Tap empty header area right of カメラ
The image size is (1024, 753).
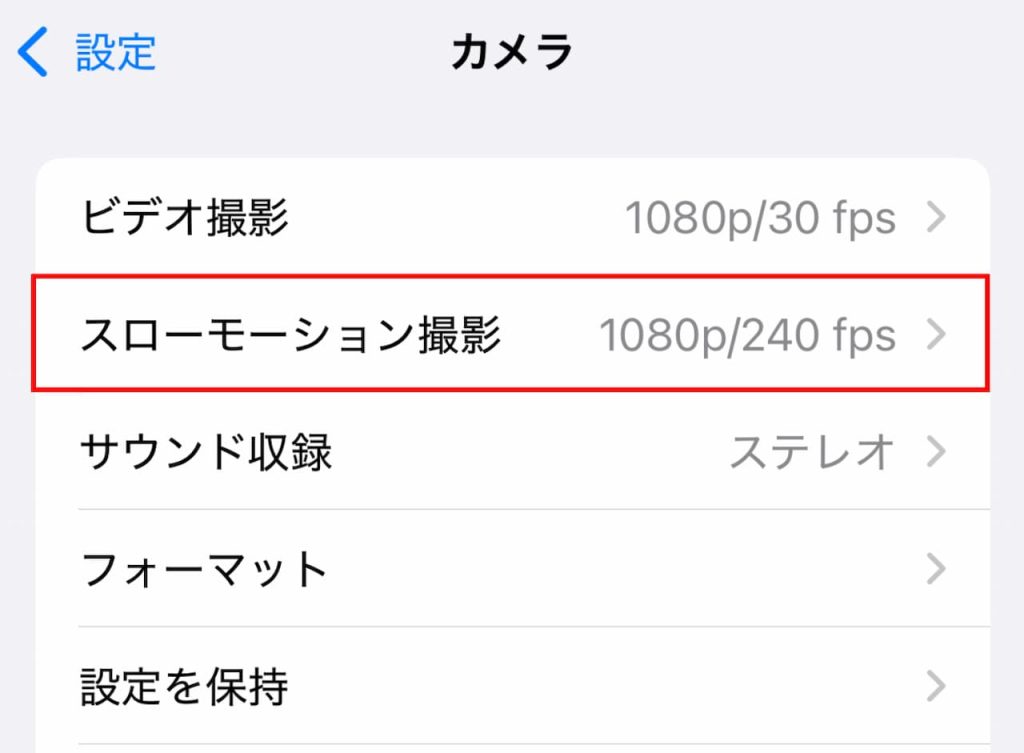[x=797, y=52]
